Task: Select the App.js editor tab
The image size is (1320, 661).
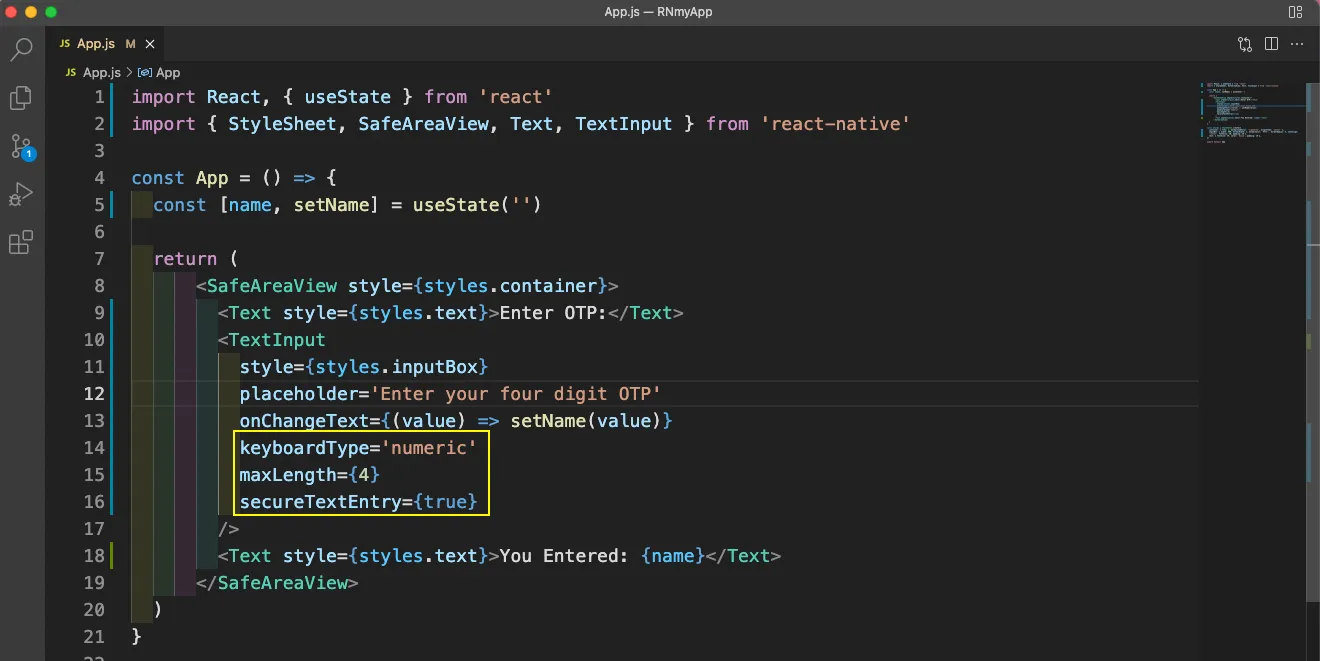Action: [x=107, y=44]
